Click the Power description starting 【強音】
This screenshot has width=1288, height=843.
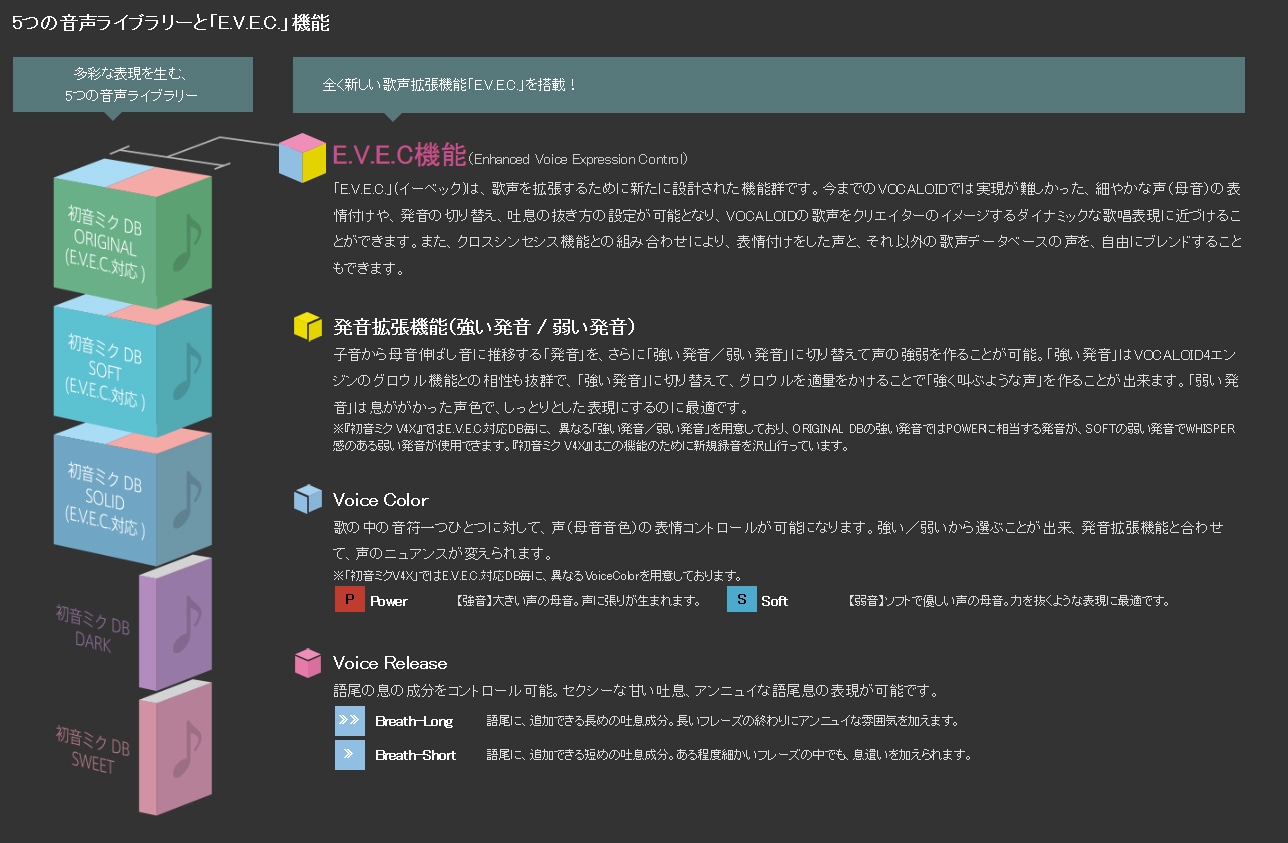[x=578, y=601]
